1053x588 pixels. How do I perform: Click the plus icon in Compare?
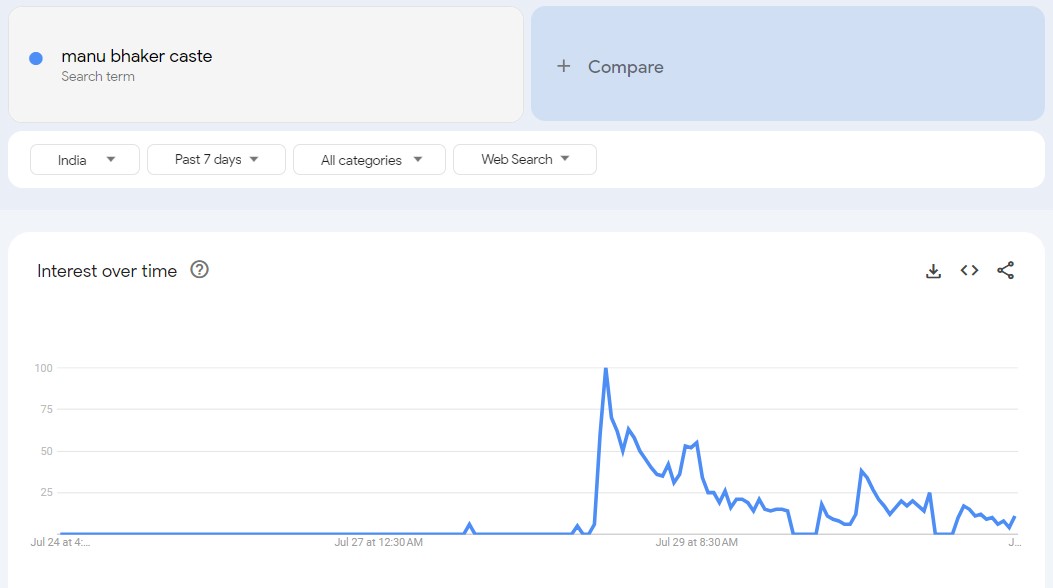point(563,66)
